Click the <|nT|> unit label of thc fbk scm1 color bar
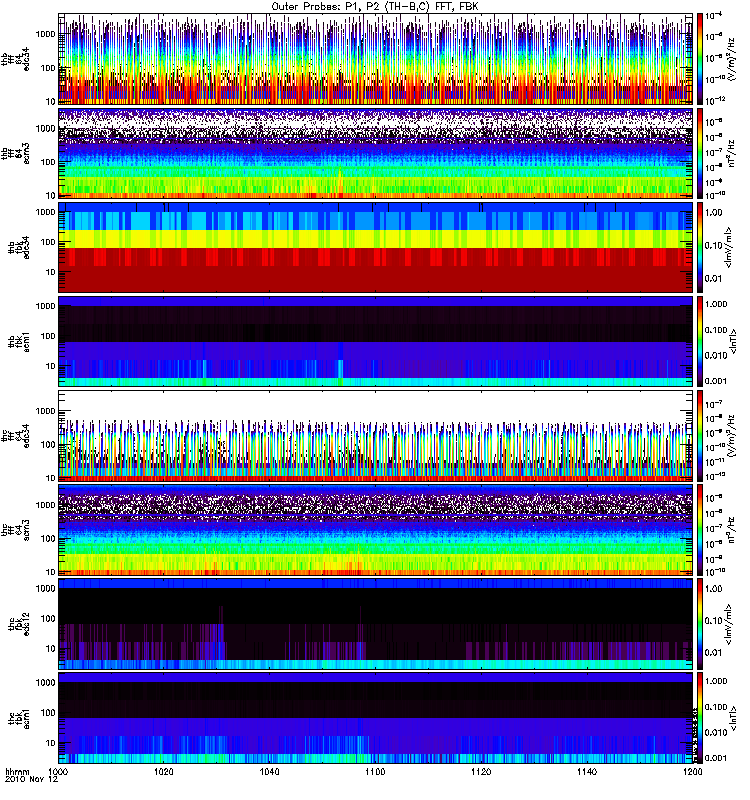750x800 pixels. pyautogui.click(x=734, y=717)
